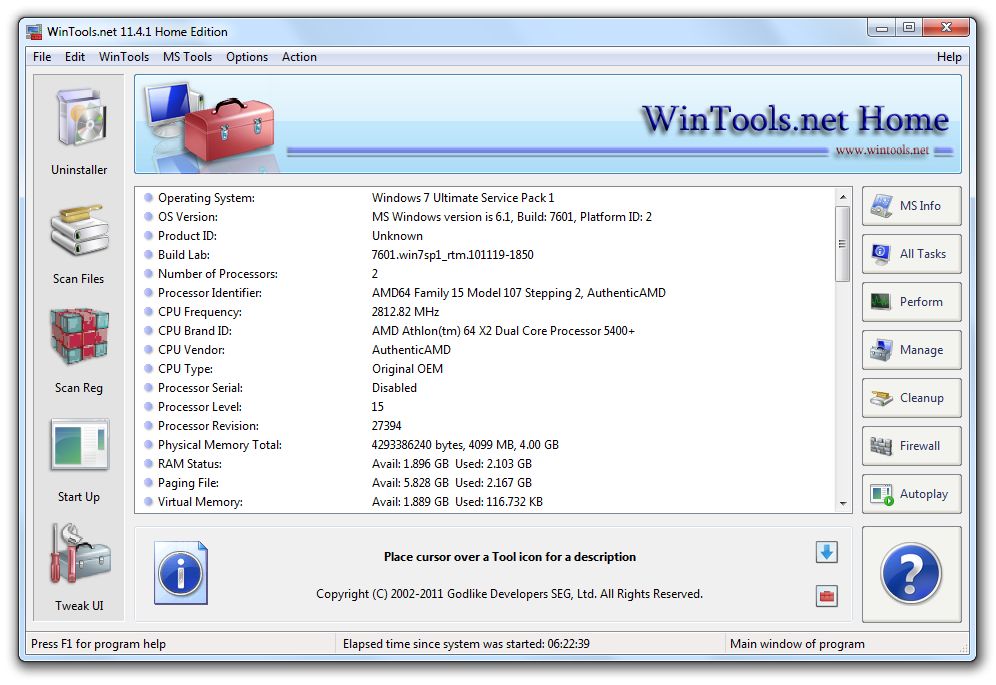Open the Uninstaller tool
The width and height of the screenshot is (996, 685).
[79, 131]
